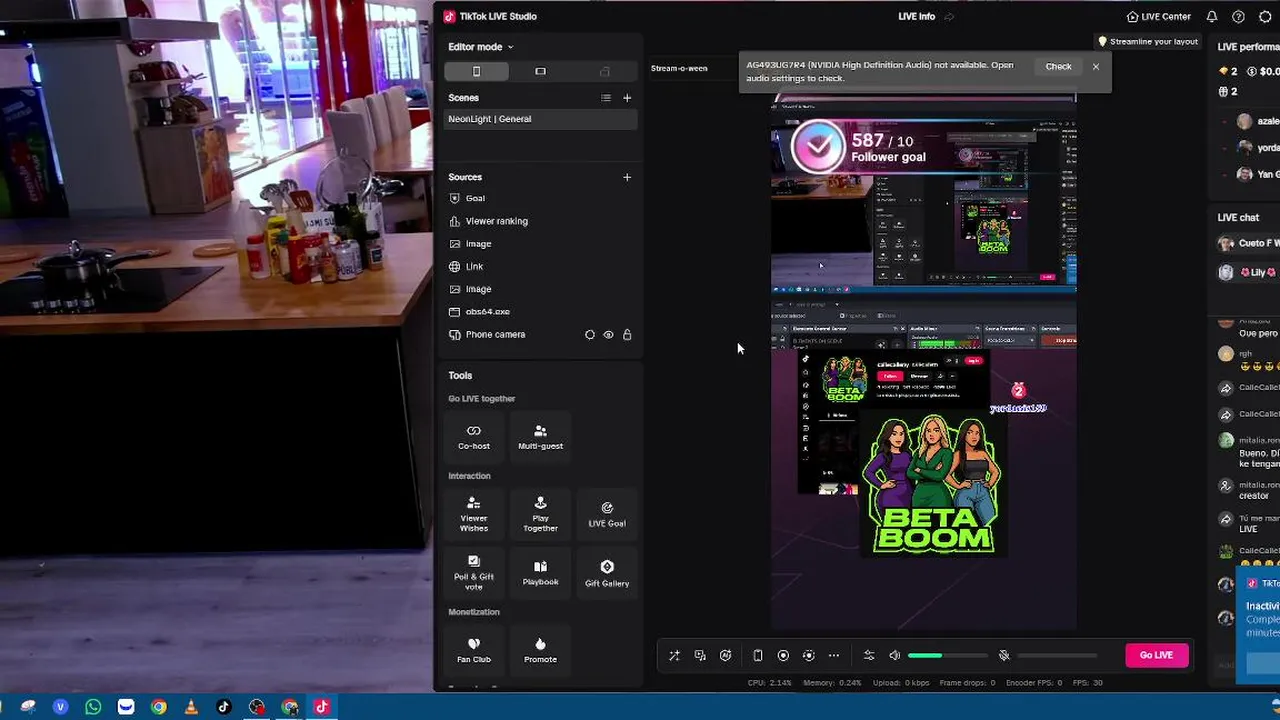Click the AI assistant icon in bottom toolbar

[726, 656]
